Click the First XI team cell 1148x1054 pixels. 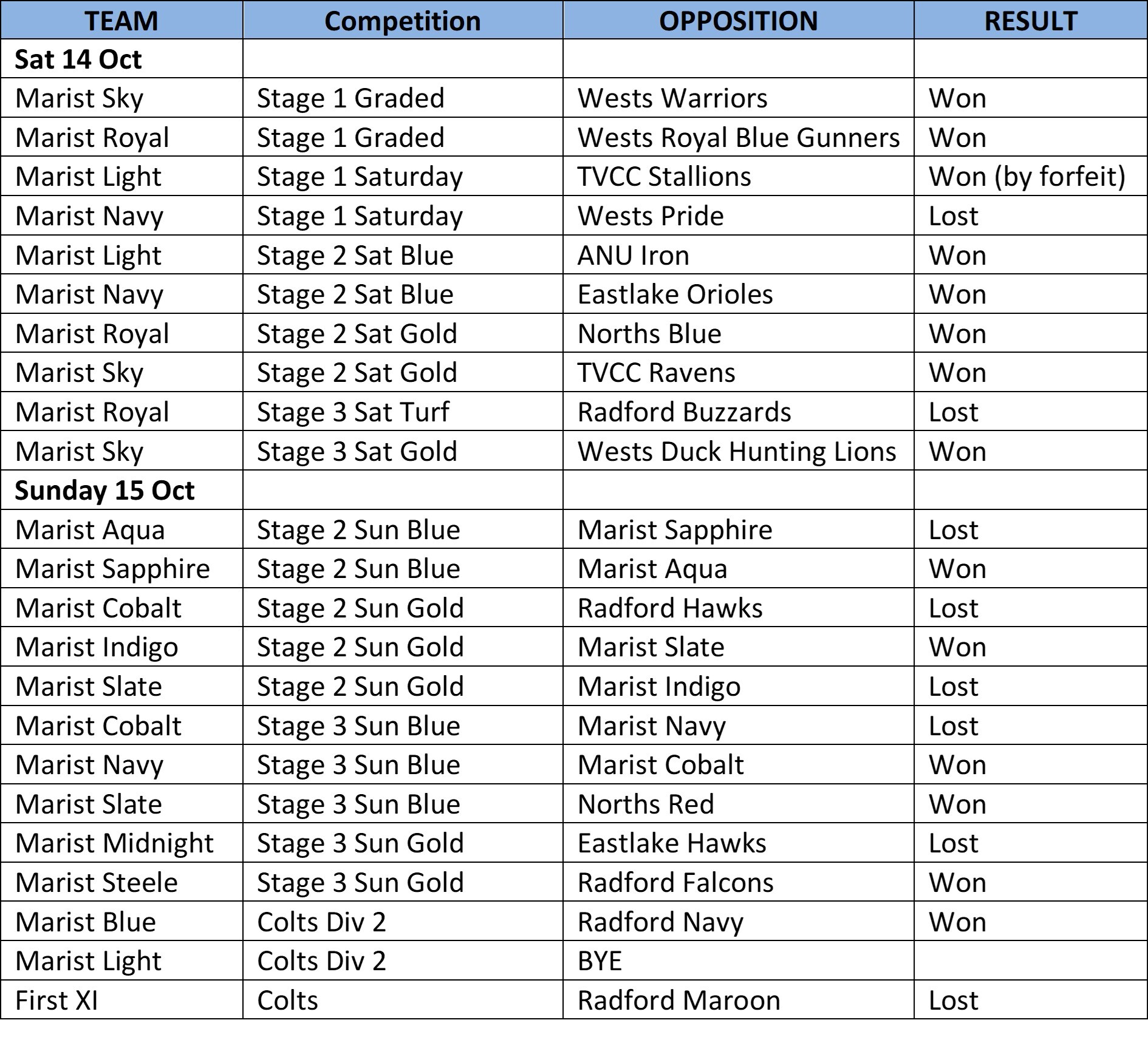[56, 1001]
